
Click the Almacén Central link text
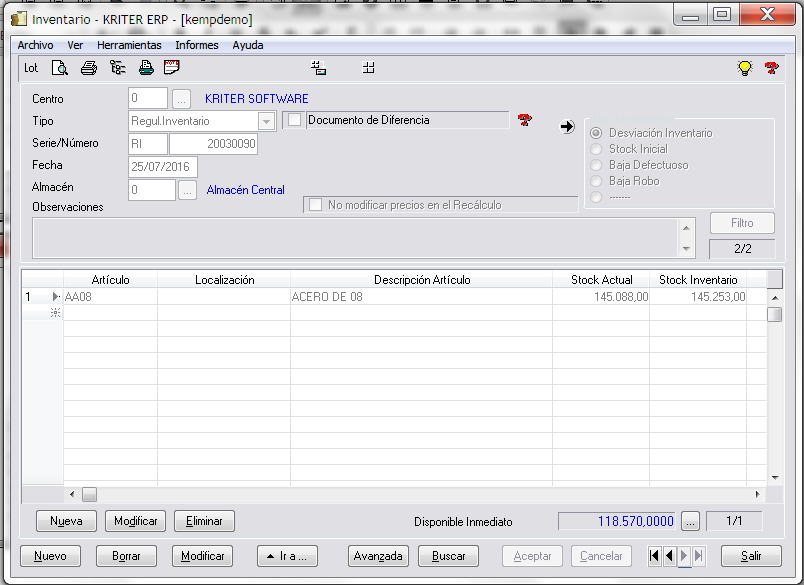click(x=246, y=190)
